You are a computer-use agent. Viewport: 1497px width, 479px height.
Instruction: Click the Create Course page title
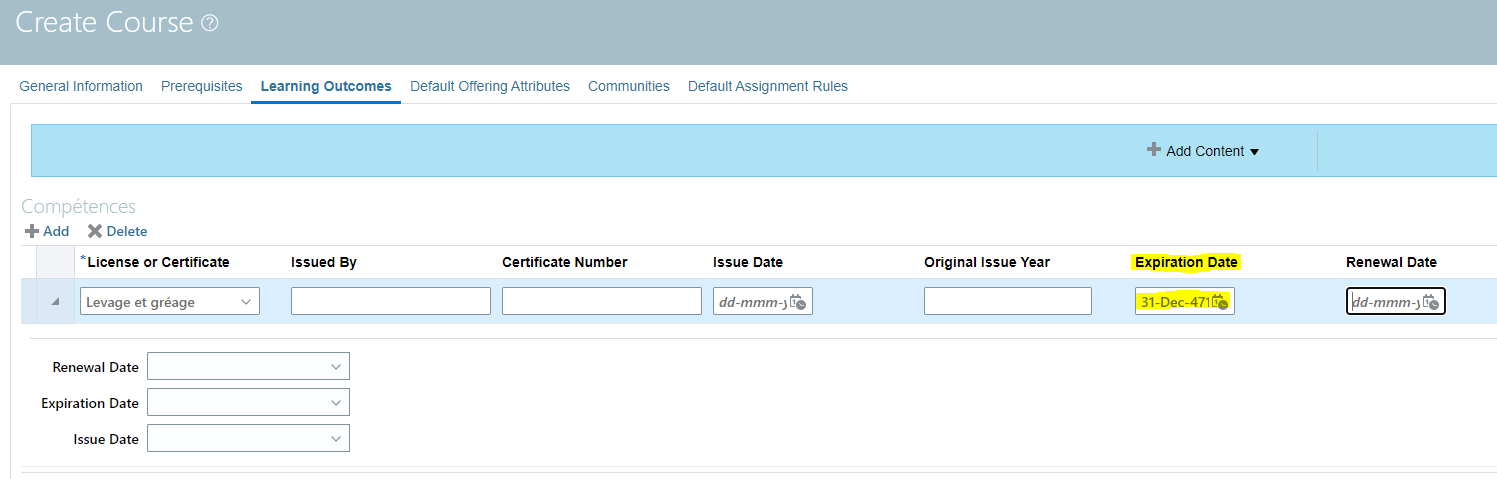point(104,22)
